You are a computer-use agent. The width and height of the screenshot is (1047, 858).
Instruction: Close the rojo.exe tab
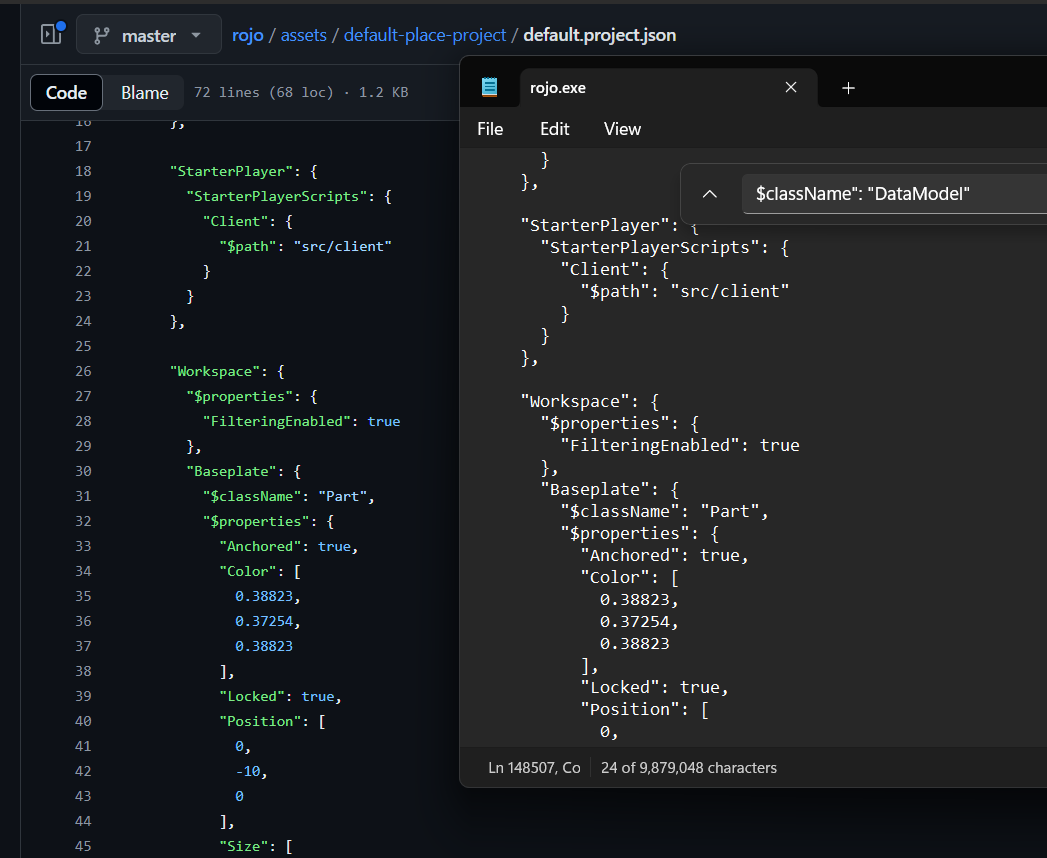(x=790, y=87)
